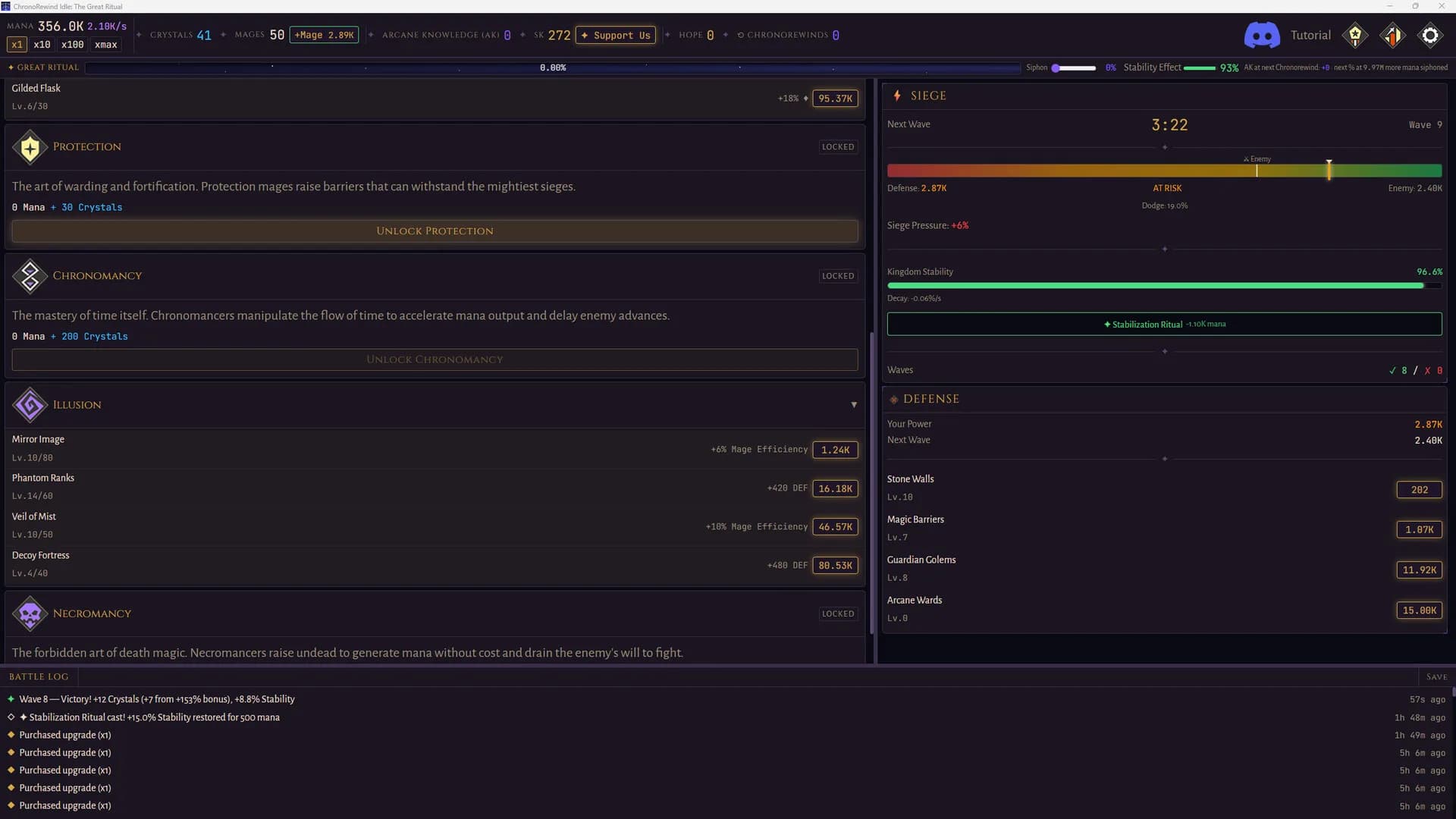Click the Phantom Ranks upgrade name
The image size is (1456, 819).
click(43, 478)
